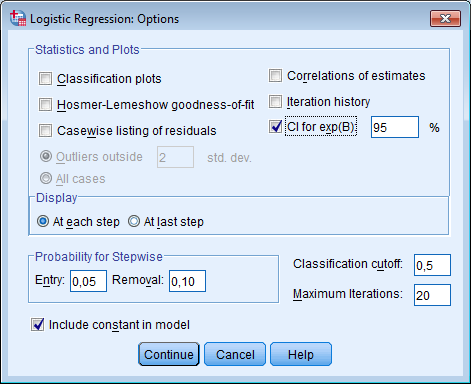The height and width of the screenshot is (385, 471).
Task: Open Help for logistic regression options
Action: (x=301, y=354)
